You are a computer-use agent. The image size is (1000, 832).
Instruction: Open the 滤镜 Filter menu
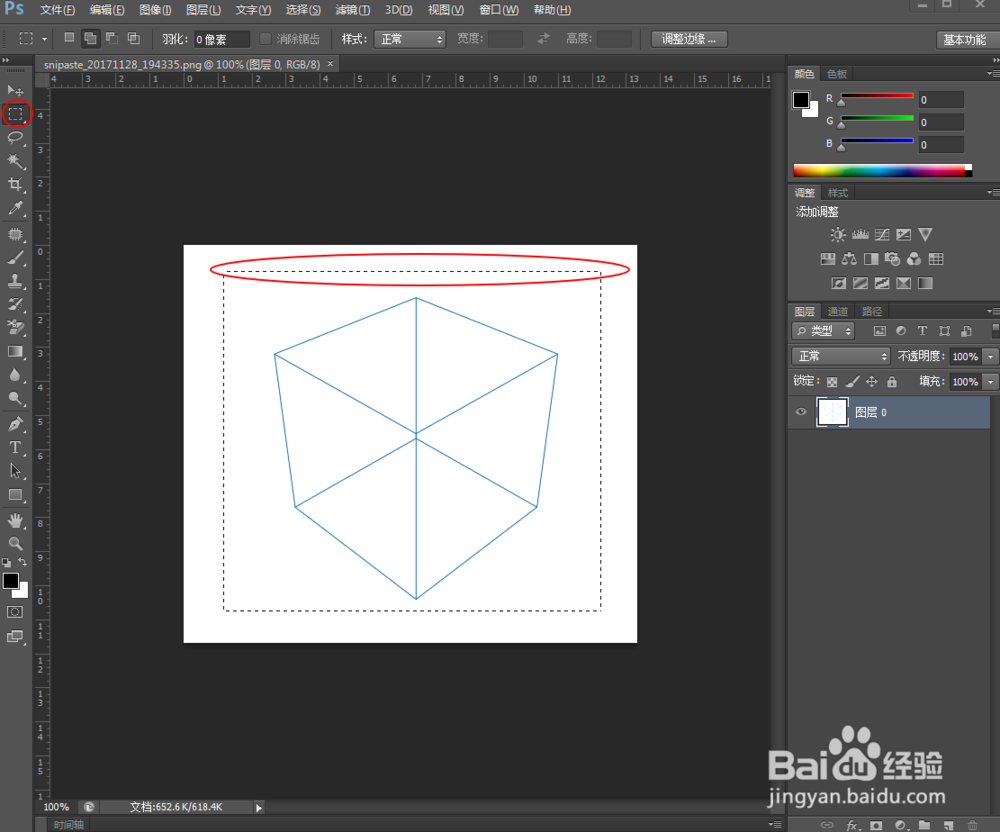353,10
